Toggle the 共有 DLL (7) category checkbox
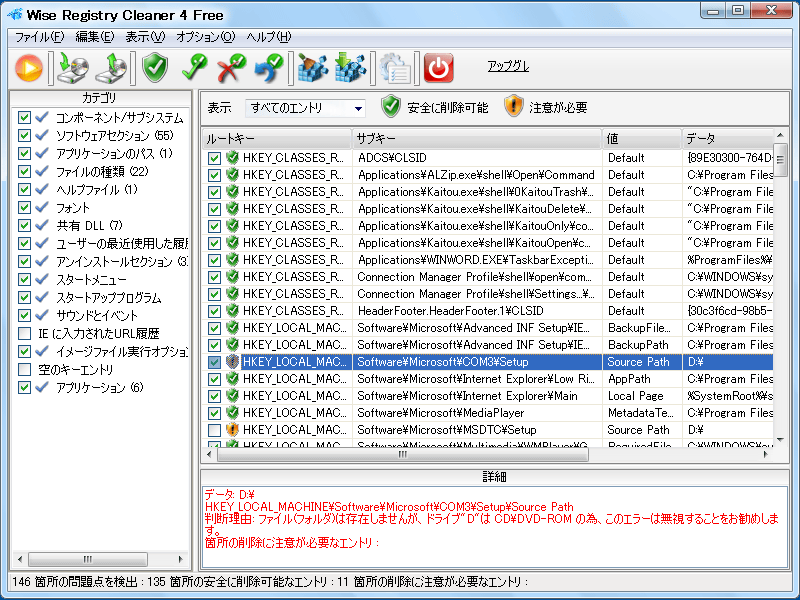This screenshot has width=800, height=600. (24, 225)
